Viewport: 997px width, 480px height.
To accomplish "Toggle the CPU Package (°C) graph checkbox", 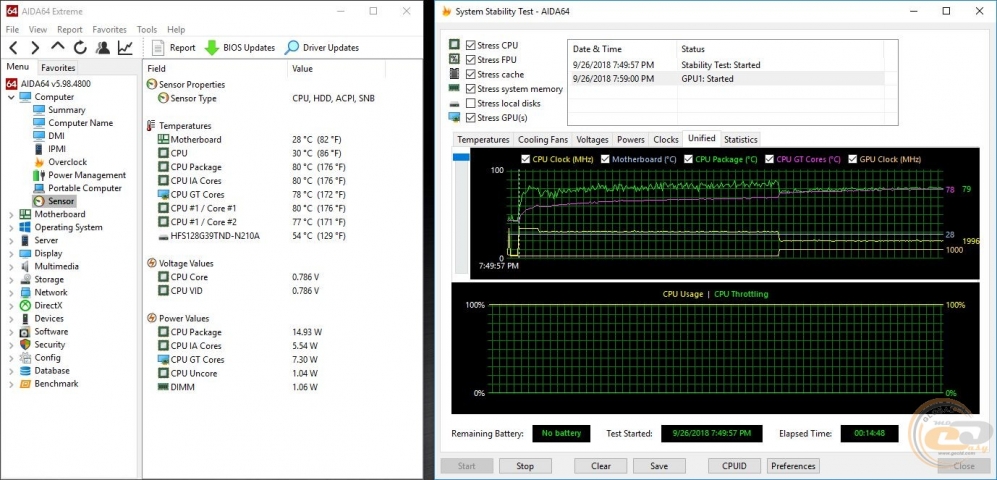I will click(688, 159).
